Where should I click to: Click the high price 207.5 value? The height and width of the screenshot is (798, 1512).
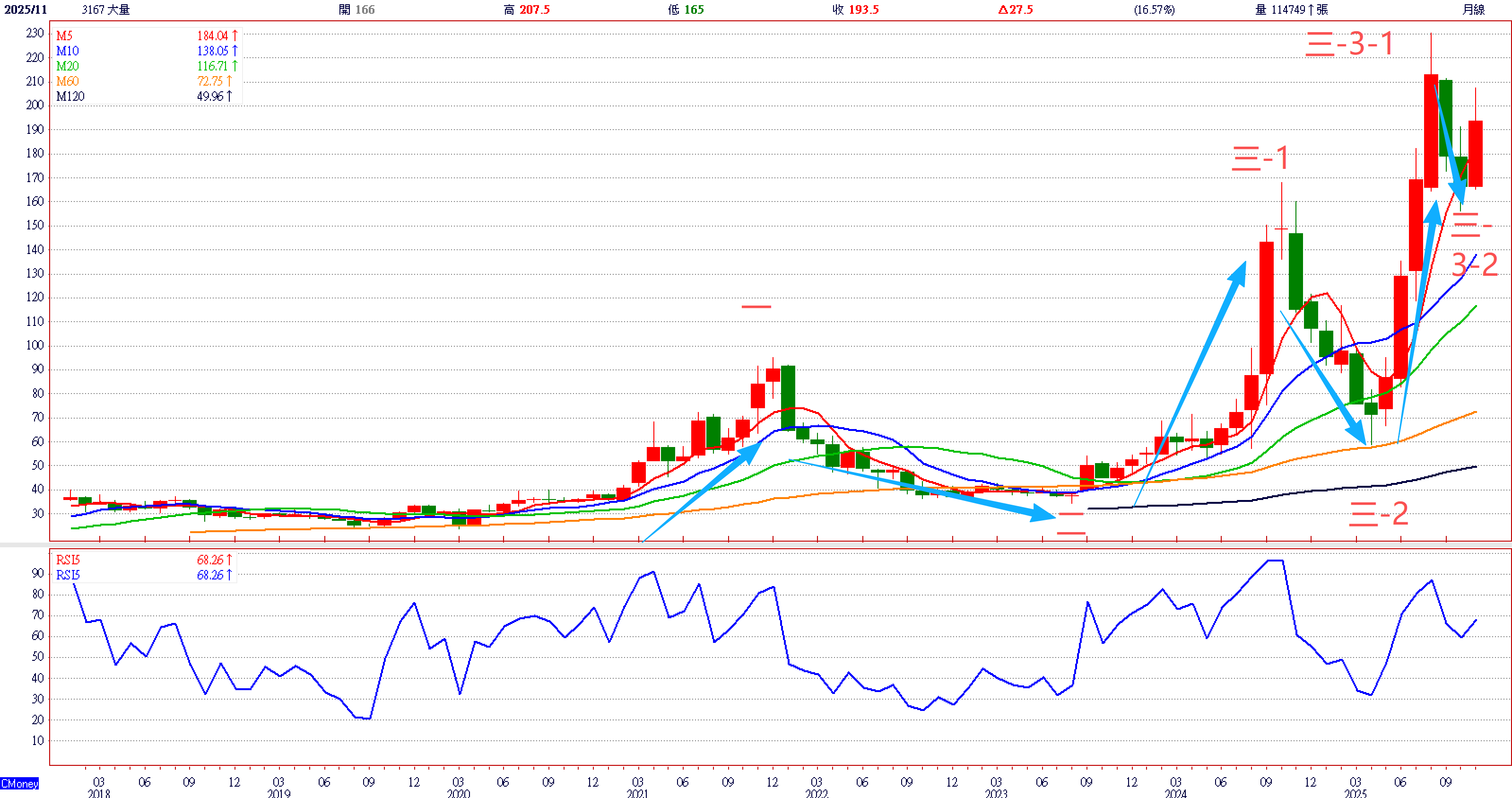534,9
